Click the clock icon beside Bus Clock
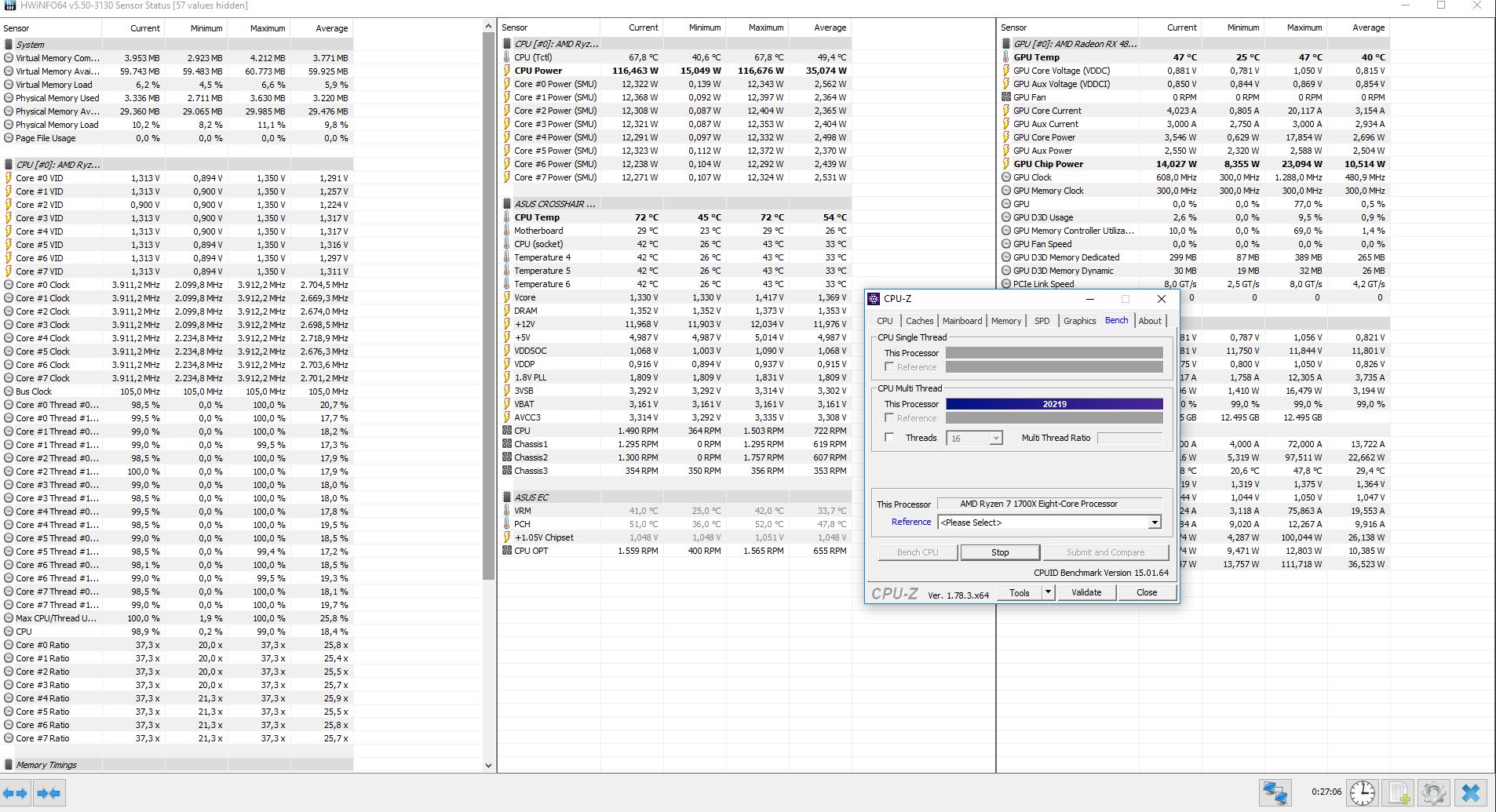1496x812 pixels. [x=9, y=391]
